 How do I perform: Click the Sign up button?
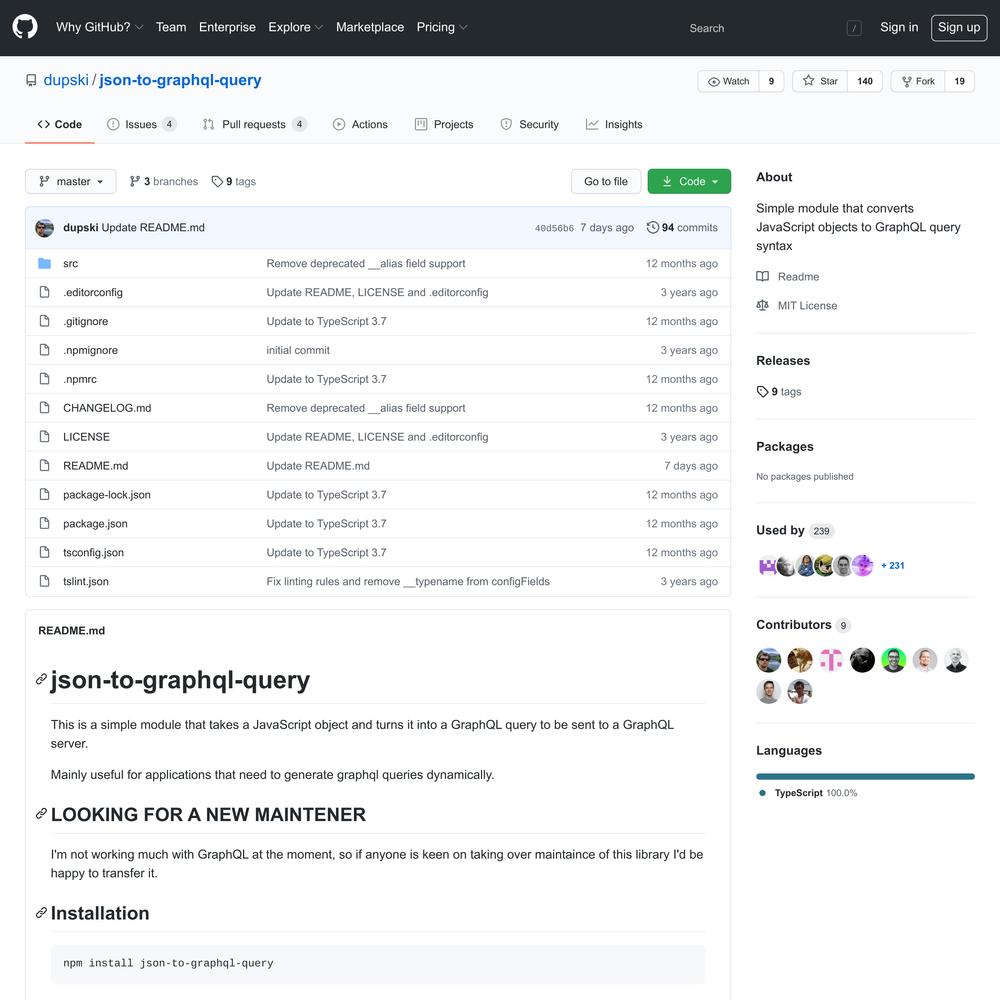(x=959, y=27)
